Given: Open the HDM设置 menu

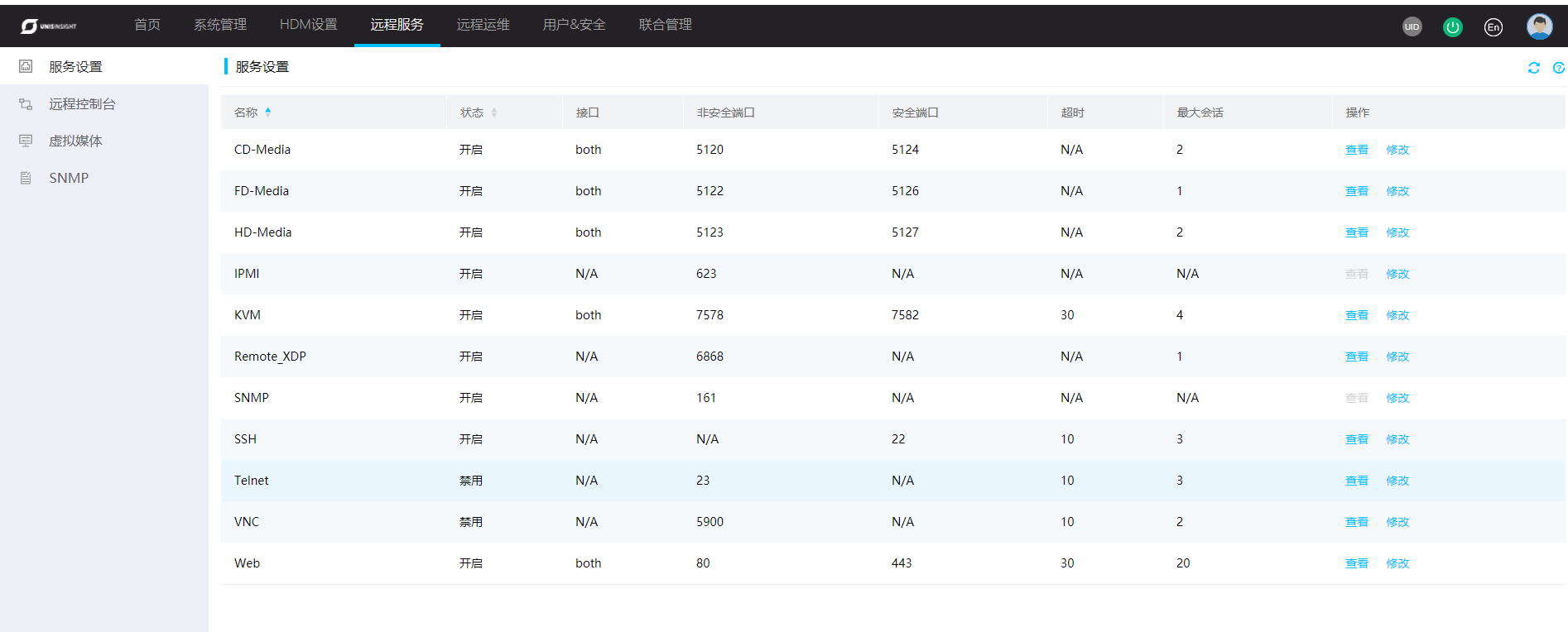Looking at the screenshot, I should click(x=309, y=25).
